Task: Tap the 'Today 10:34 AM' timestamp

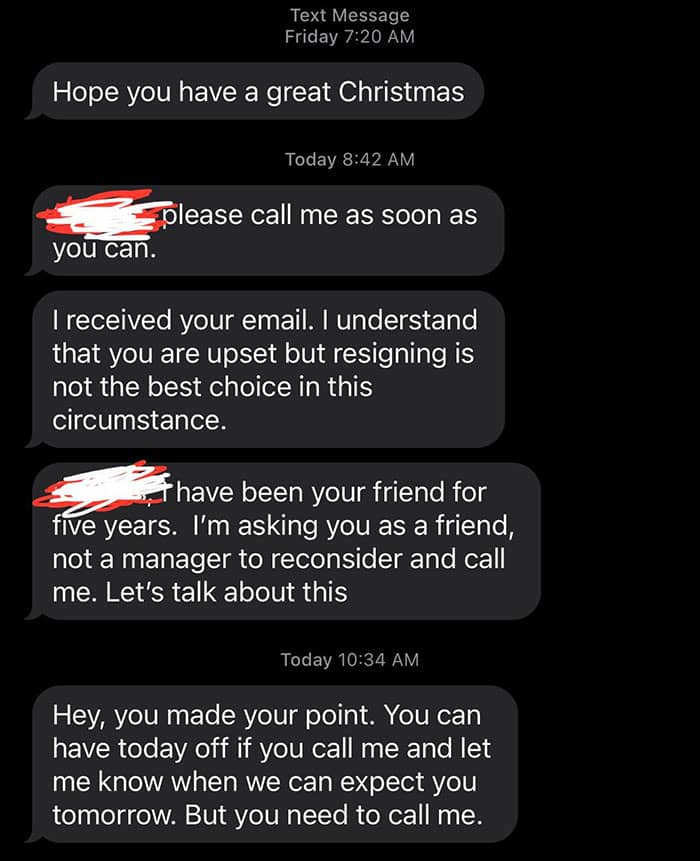Action: 350,659
